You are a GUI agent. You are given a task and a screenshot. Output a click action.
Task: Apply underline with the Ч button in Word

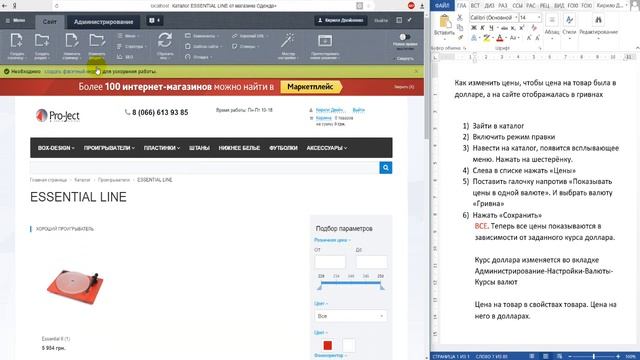[x=491, y=28]
